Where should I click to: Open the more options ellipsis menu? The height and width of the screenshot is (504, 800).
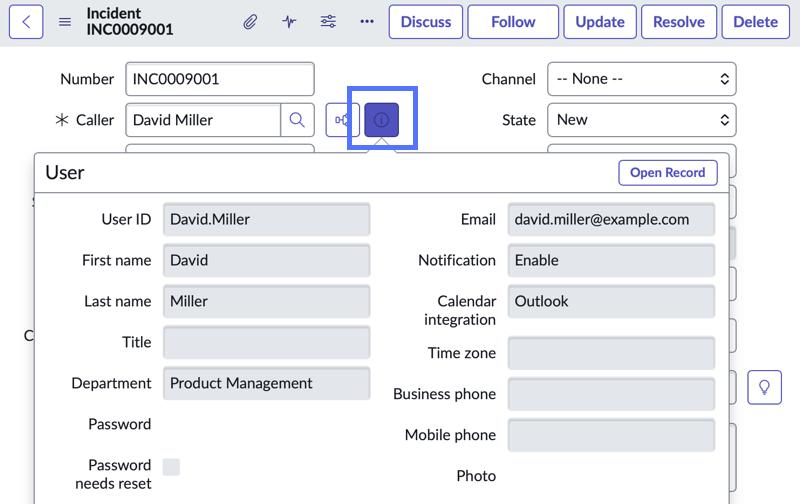point(367,21)
